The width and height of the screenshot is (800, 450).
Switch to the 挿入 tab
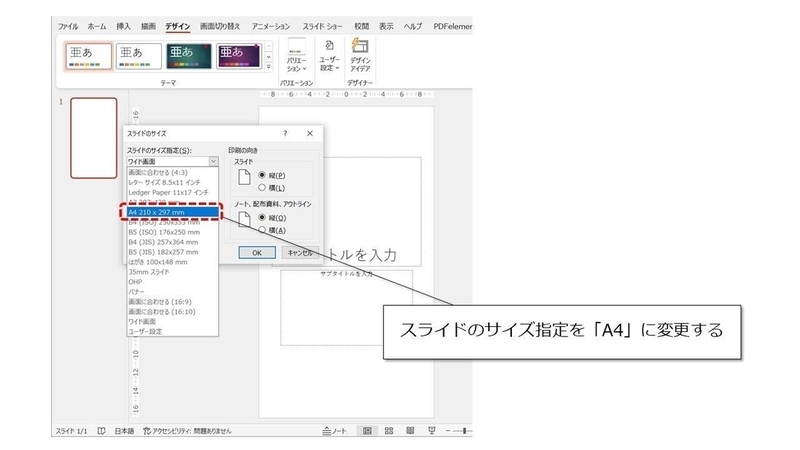(123, 27)
